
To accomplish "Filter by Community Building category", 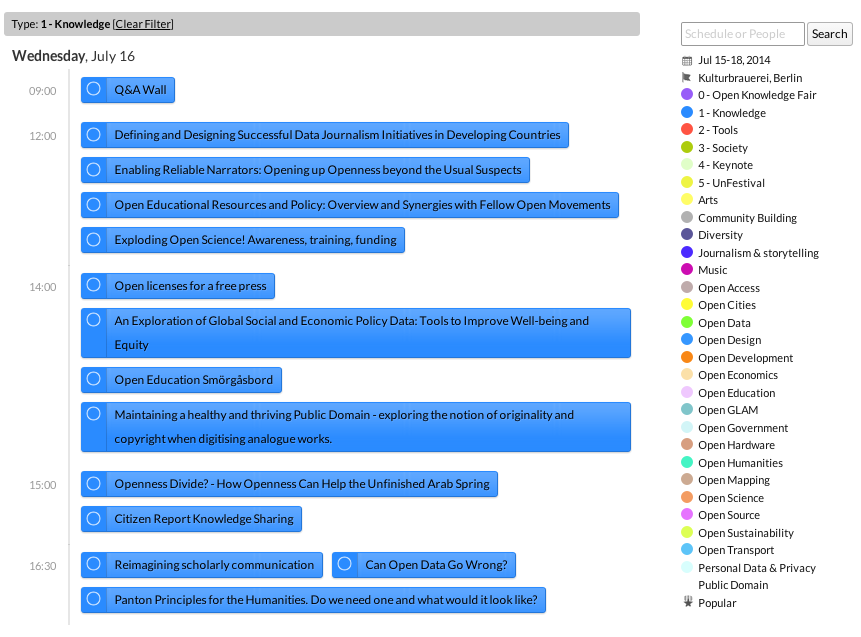I will (x=747, y=218).
